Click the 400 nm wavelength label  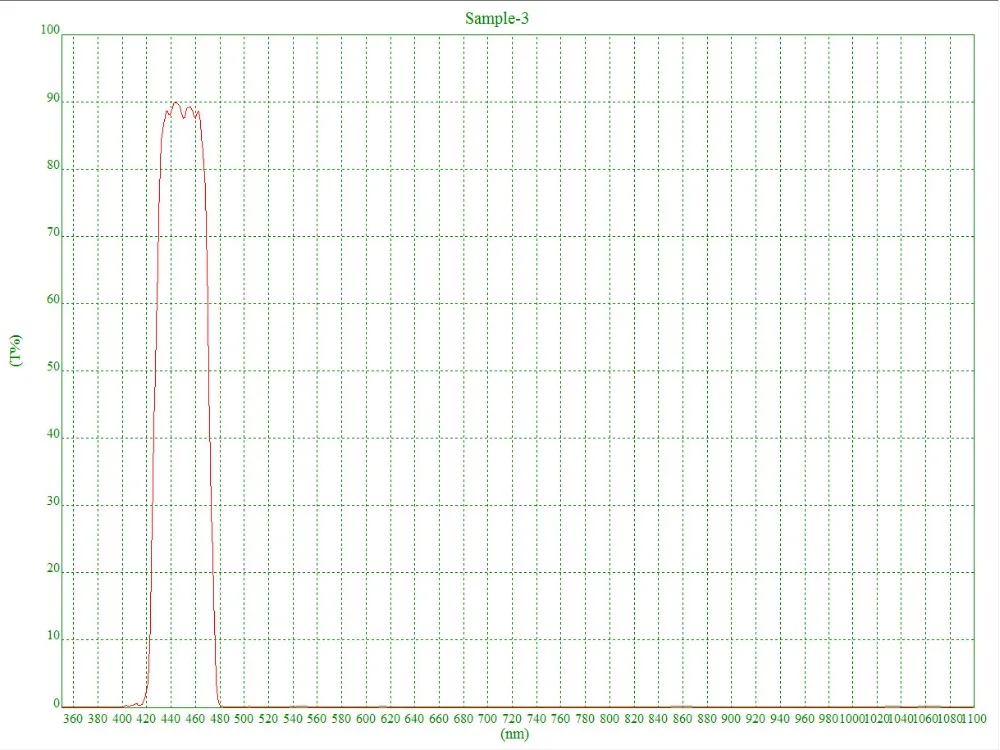click(x=122, y=719)
